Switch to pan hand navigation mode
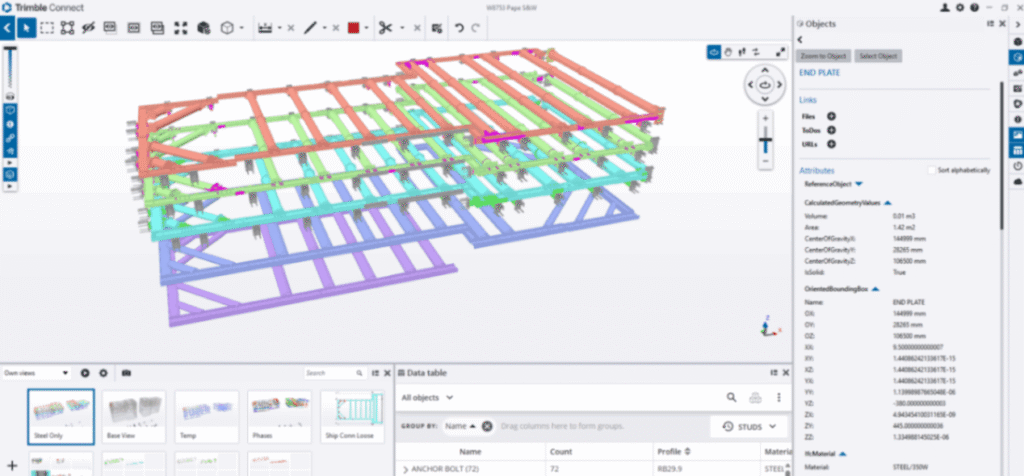The width and height of the screenshot is (1024, 476). tap(729, 52)
